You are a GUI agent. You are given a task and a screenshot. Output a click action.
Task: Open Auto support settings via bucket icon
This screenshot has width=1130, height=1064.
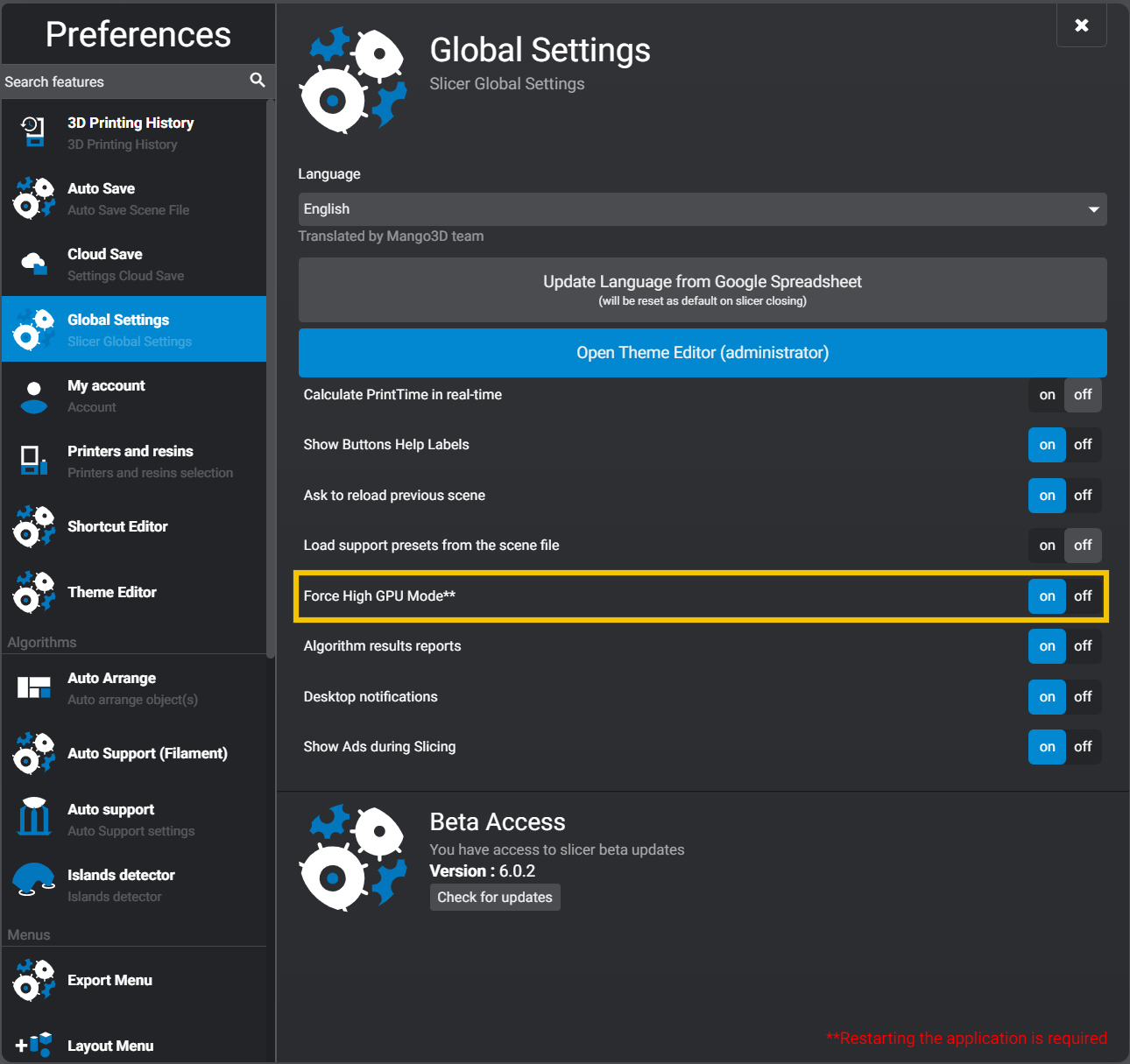[x=33, y=819]
